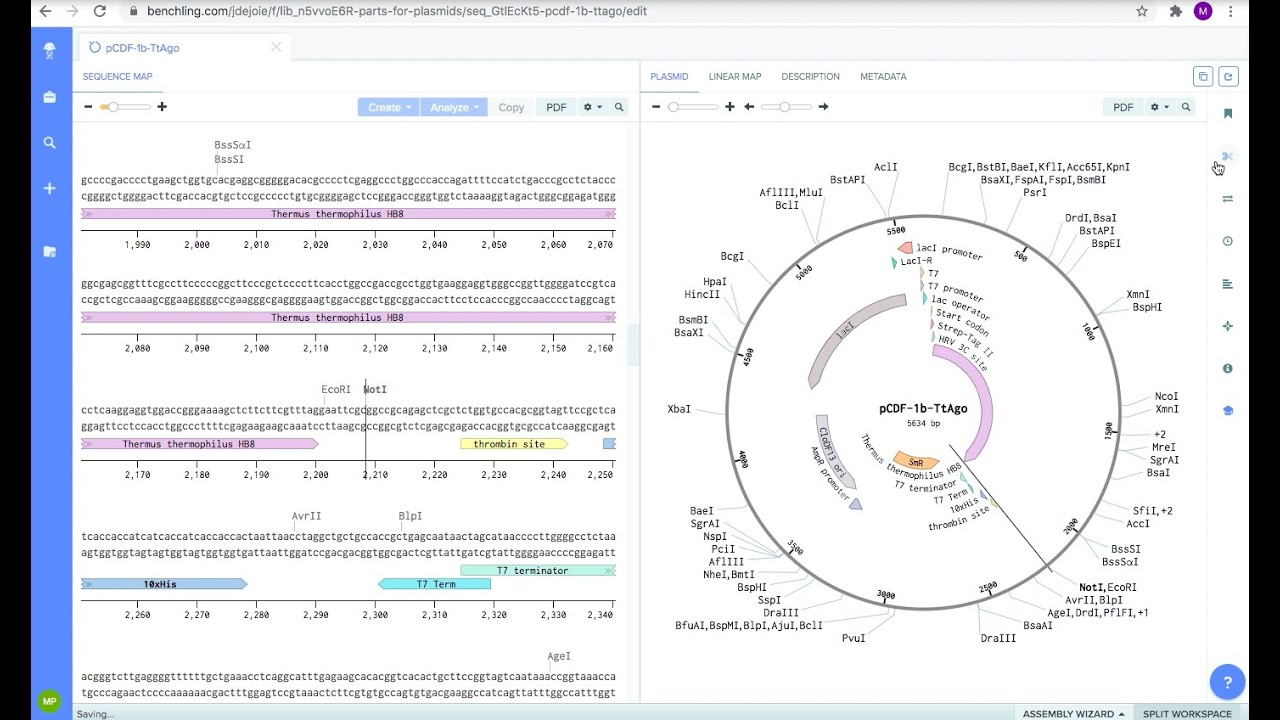Search within the plasmid map
Viewport: 1280px width, 720px height.
1186,107
